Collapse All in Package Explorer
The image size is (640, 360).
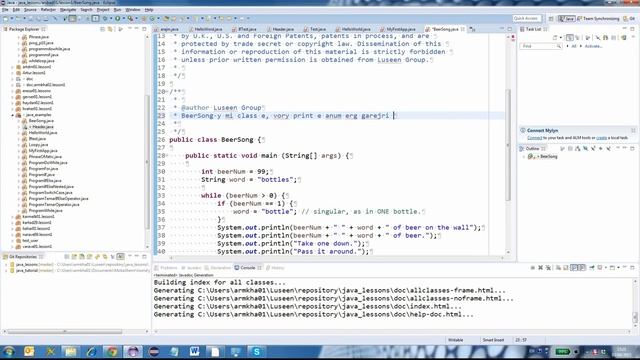pos(103,29)
